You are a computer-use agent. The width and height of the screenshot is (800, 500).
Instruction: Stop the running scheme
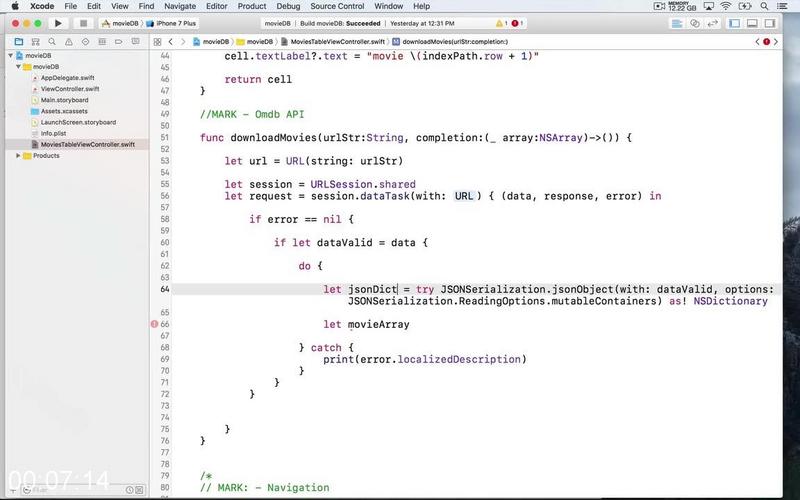point(83,23)
